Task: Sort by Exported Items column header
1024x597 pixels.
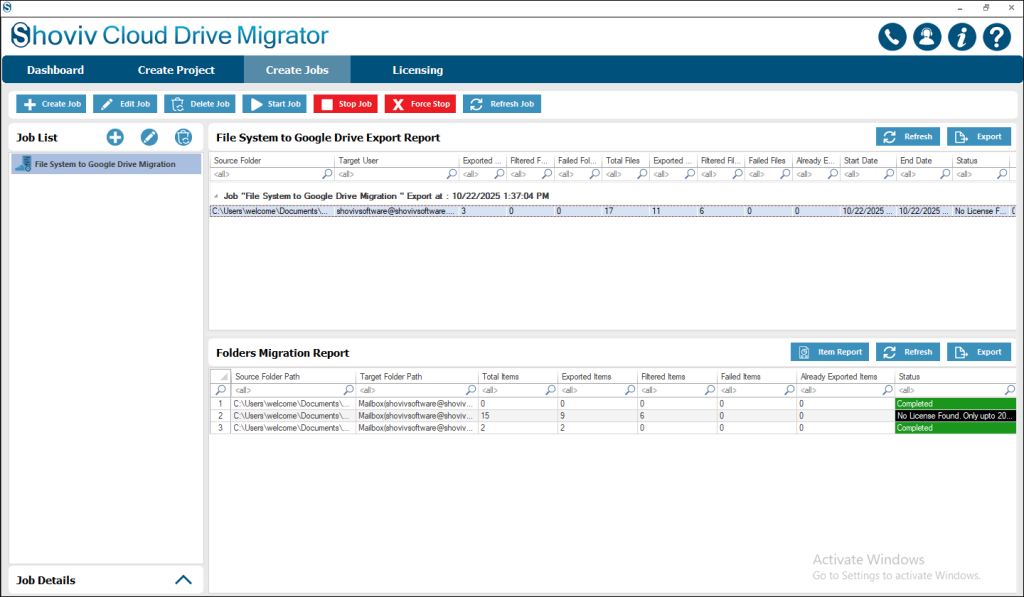Action: [598, 377]
